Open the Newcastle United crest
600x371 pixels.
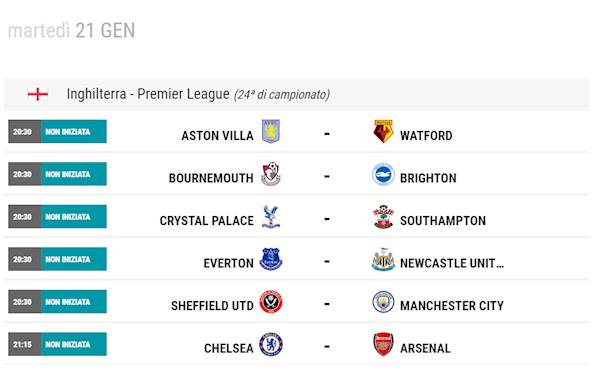[383, 259]
